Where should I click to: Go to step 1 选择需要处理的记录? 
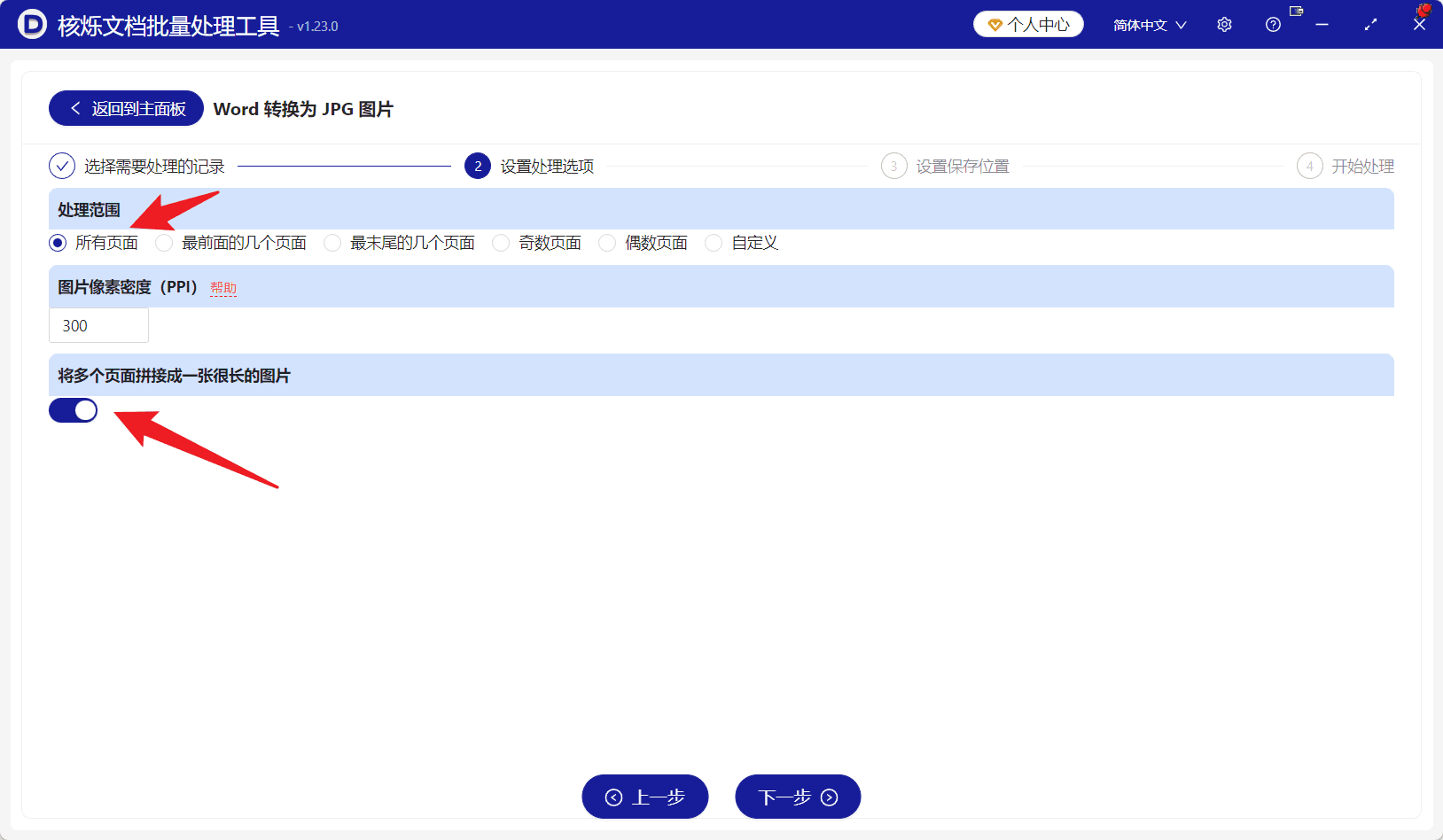pos(137,166)
